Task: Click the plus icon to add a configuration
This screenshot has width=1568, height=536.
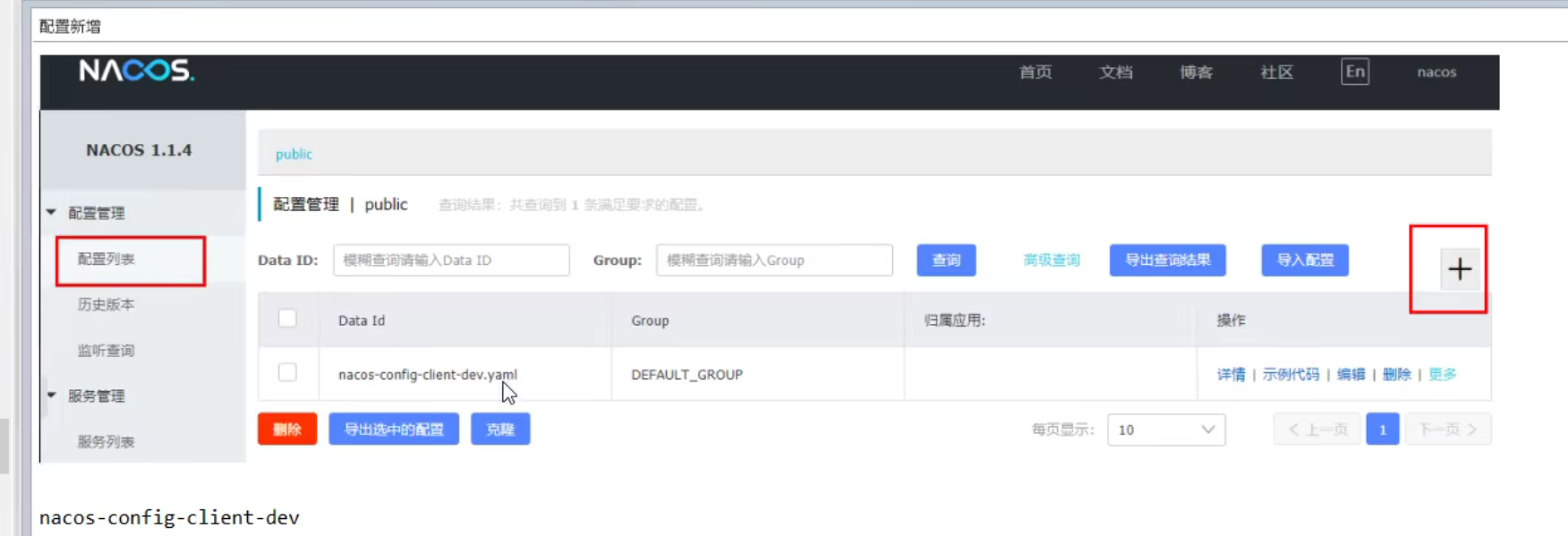Action: click(1460, 268)
